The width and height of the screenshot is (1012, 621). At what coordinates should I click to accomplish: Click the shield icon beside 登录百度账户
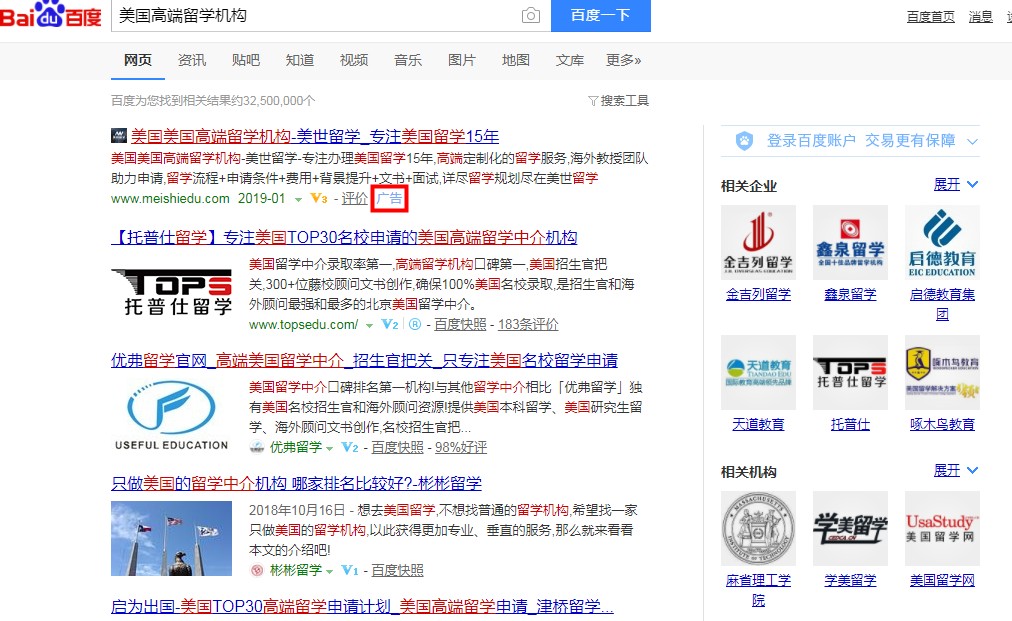click(744, 141)
